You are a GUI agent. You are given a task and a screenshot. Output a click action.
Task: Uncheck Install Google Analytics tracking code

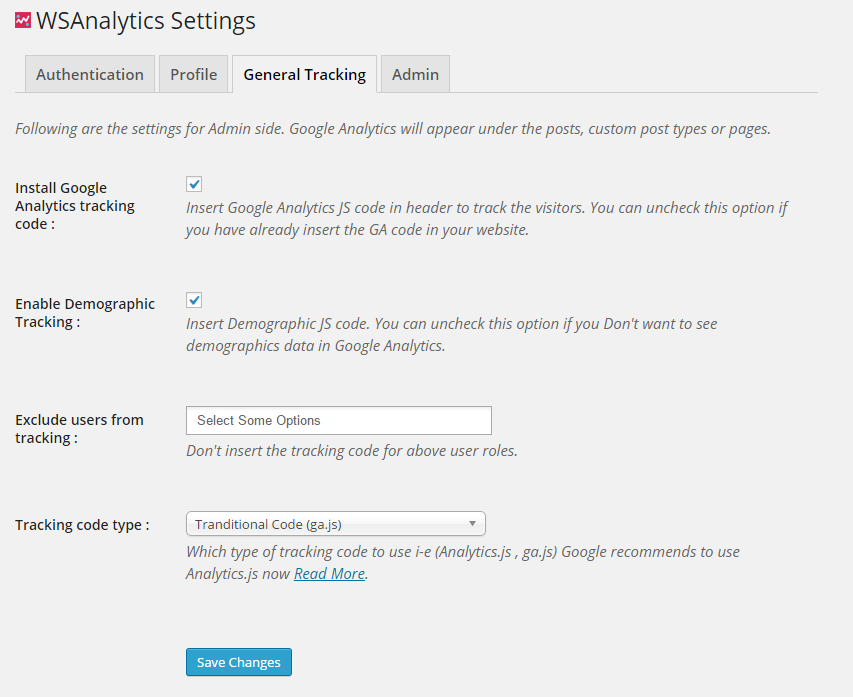tap(194, 184)
